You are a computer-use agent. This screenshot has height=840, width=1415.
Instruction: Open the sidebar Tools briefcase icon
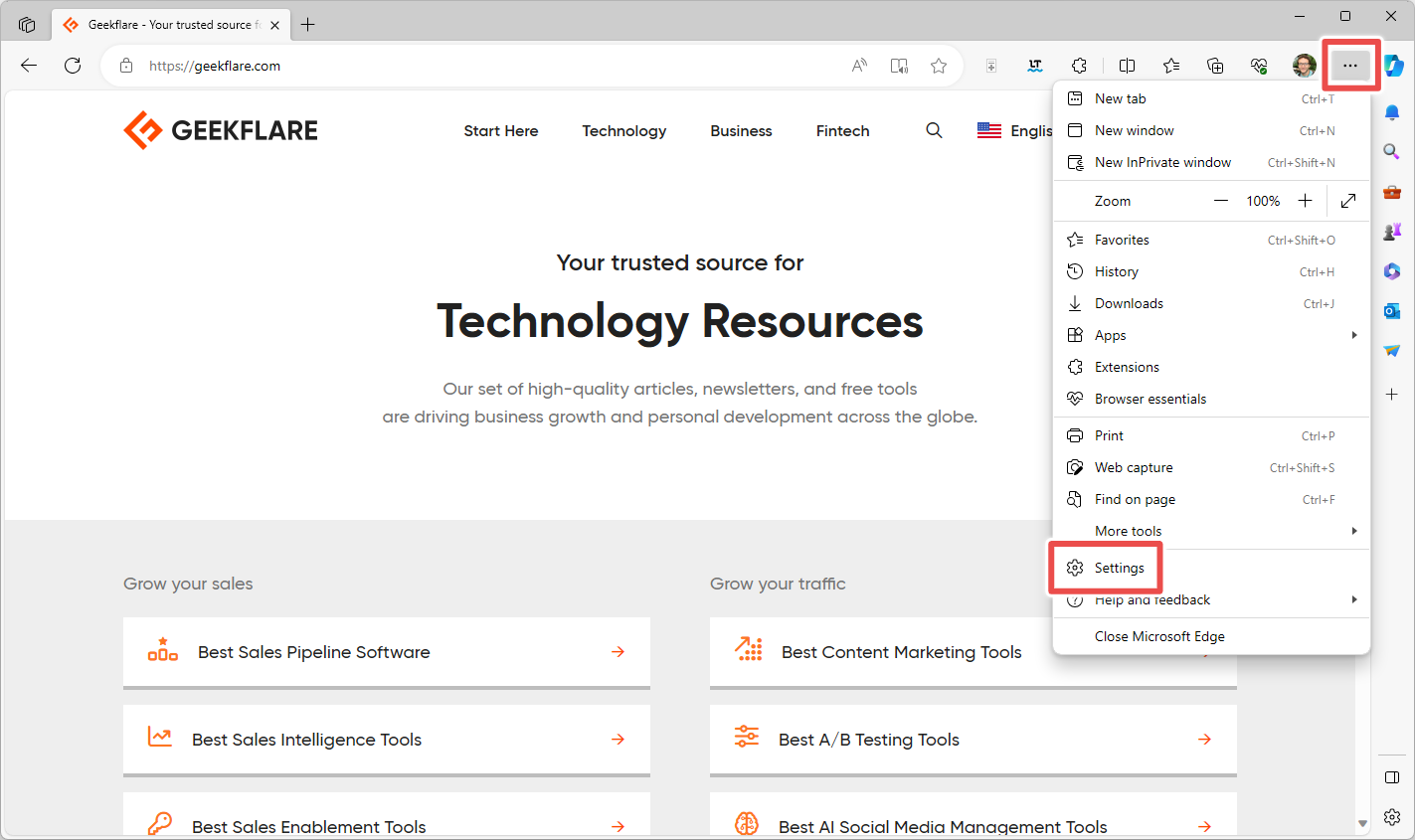coord(1392,192)
